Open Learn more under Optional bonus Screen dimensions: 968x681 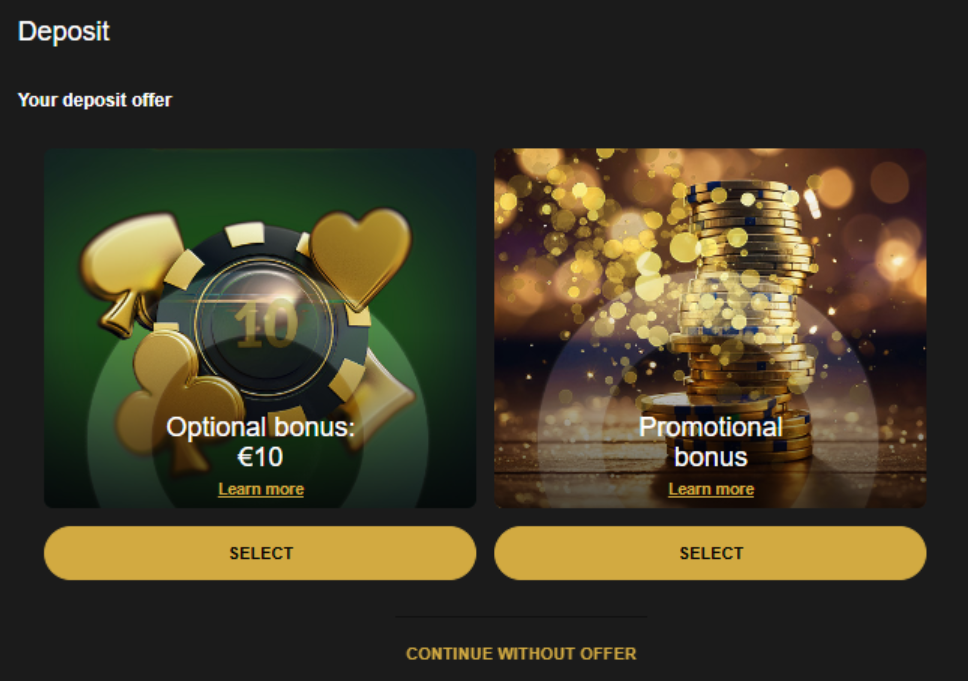[261, 490]
